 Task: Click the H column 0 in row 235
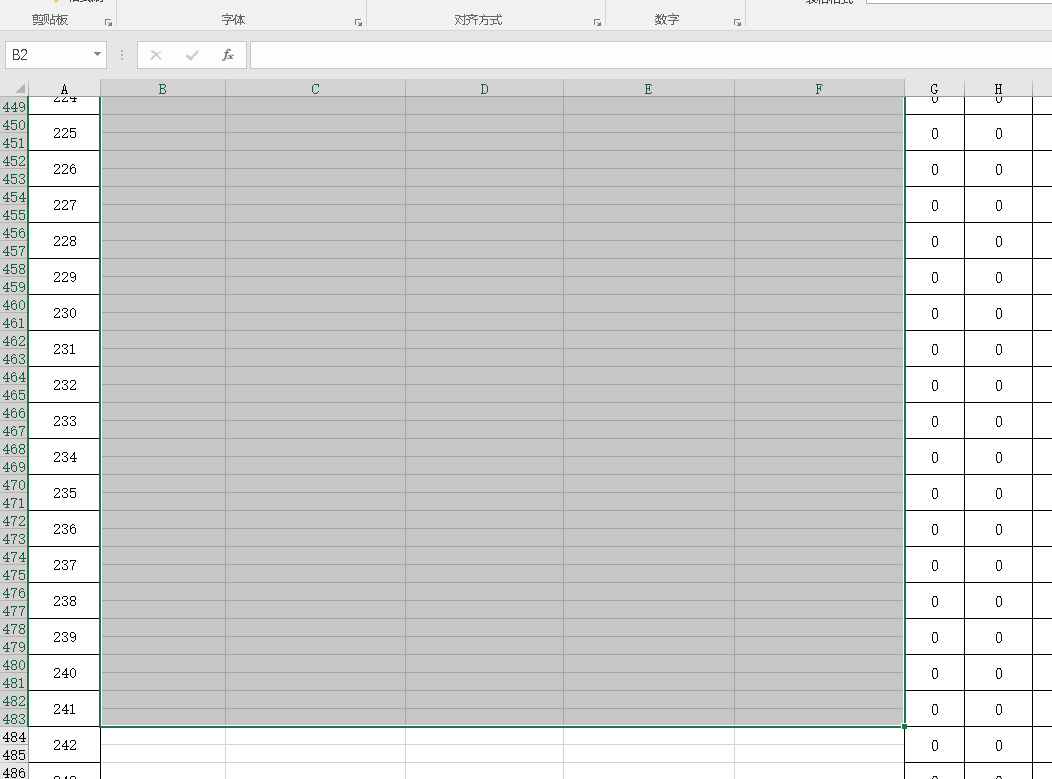pyautogui.click(x=998, y=493)
